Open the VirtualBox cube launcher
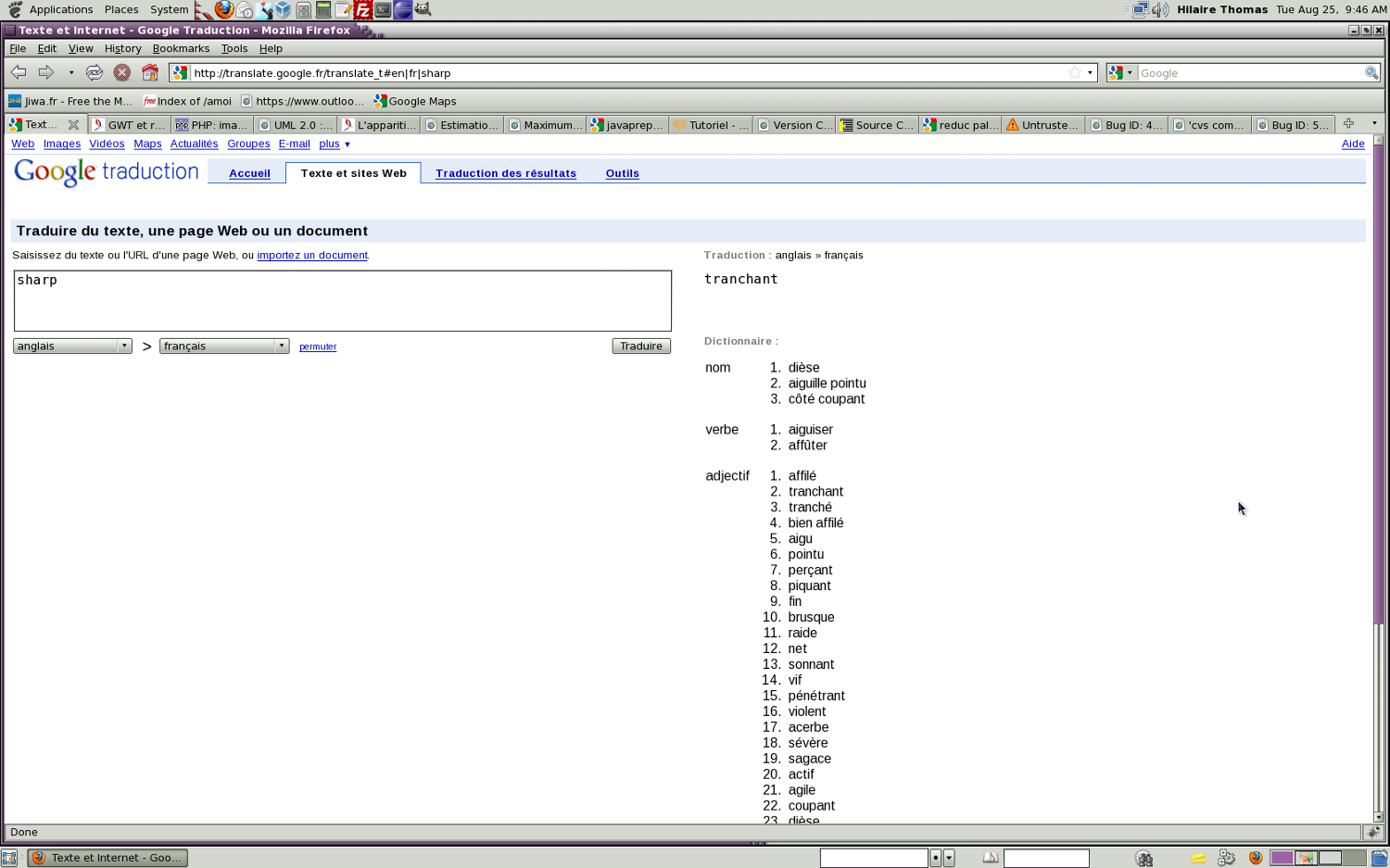 point(284,9)
